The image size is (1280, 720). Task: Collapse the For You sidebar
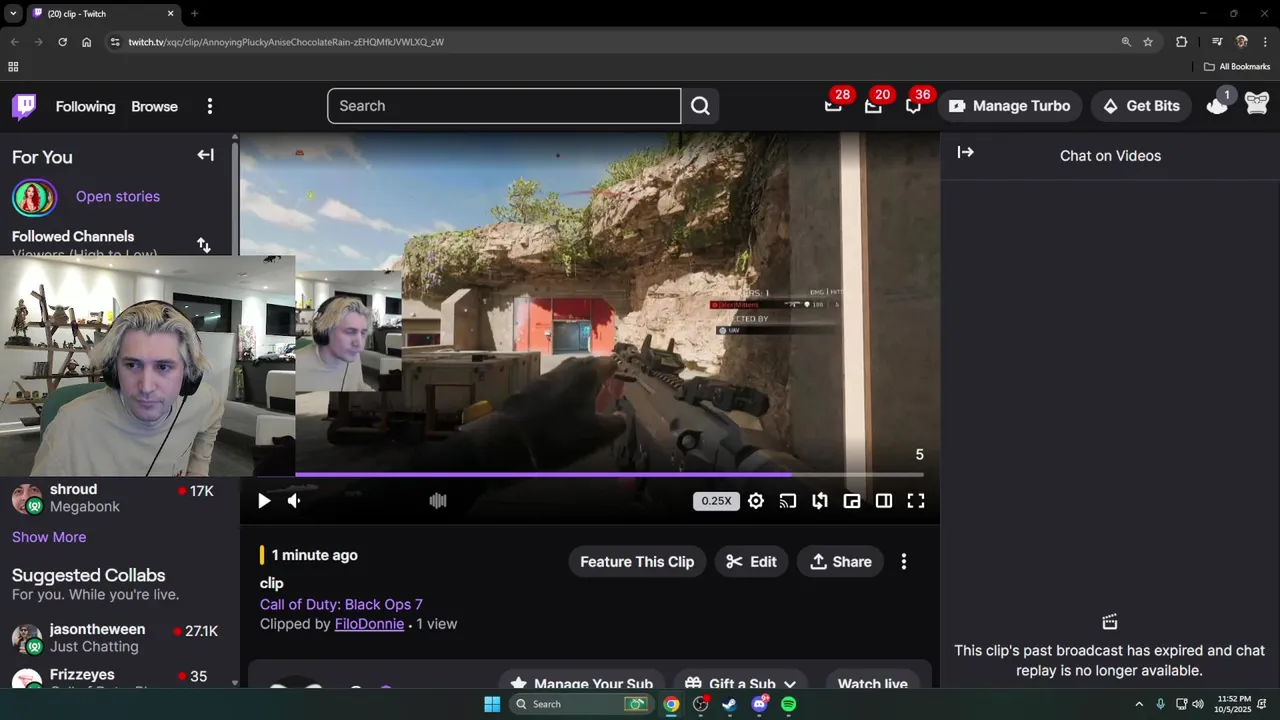205,155
